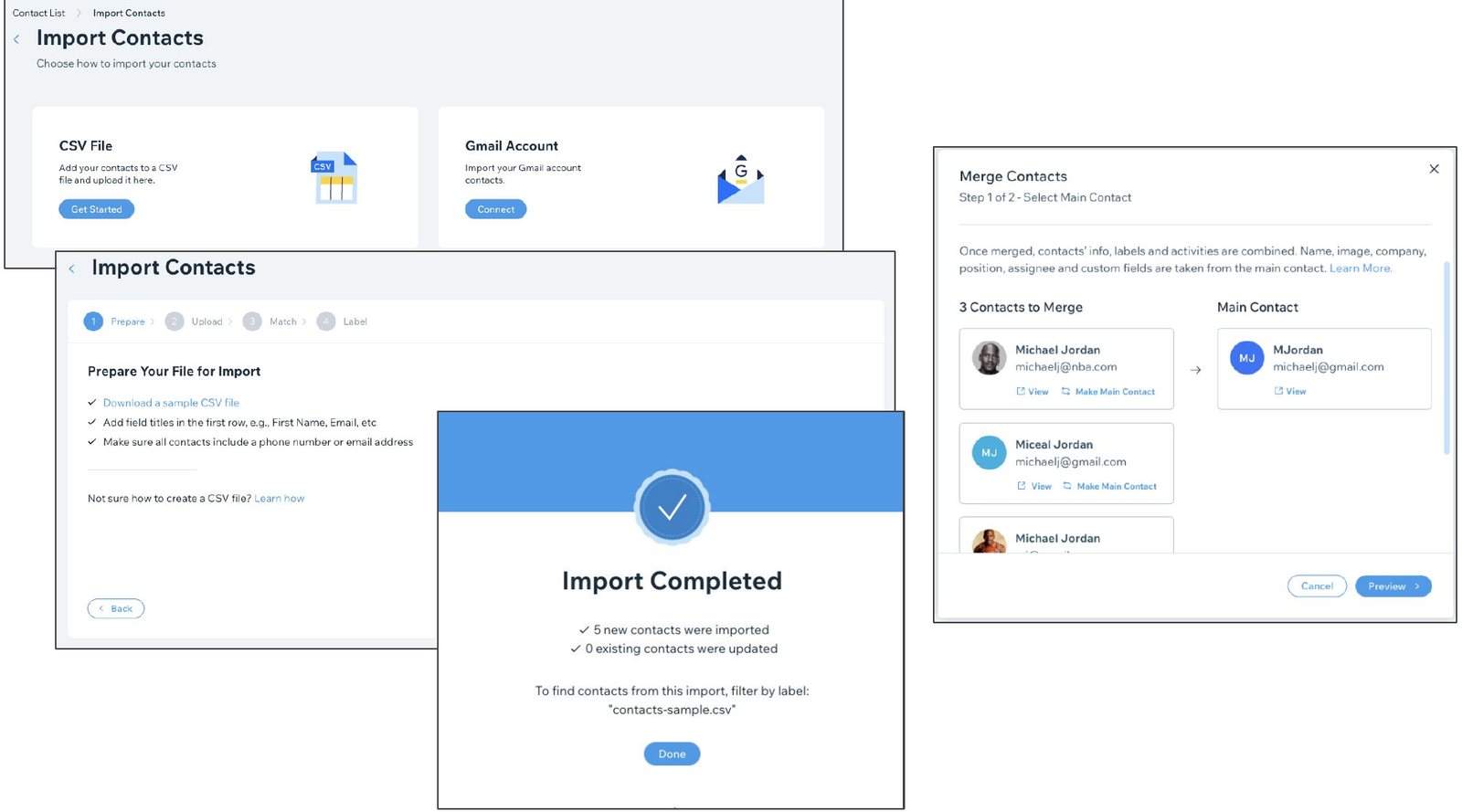Click 'Step 1 of 2 - Select Main Contact' text

pyautogui.click(x=1045, y=197)
